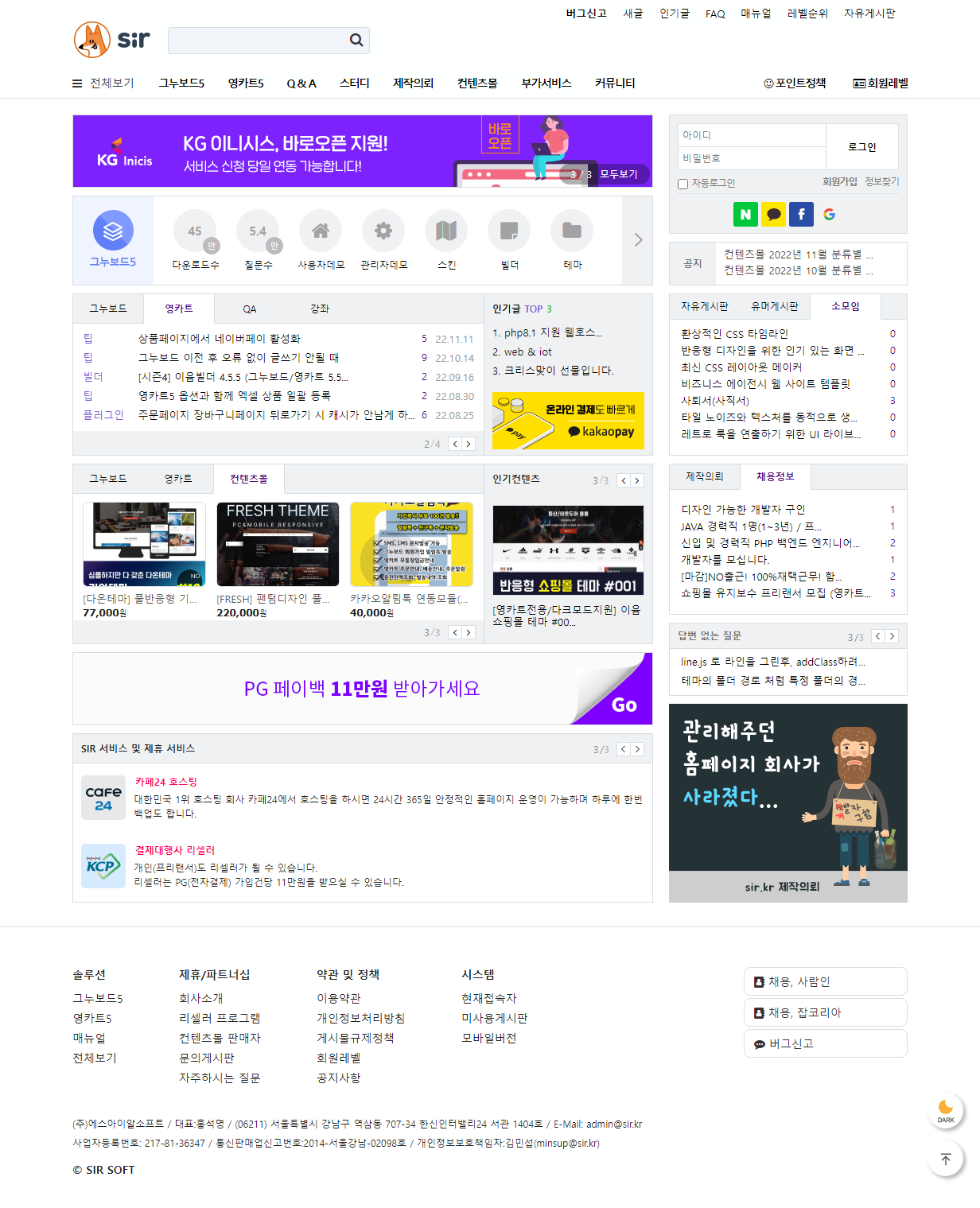The height and width of the screenshot is (1208, 980).
Task: Switch to the 강좌 board tab
Action: coord(320,309)
